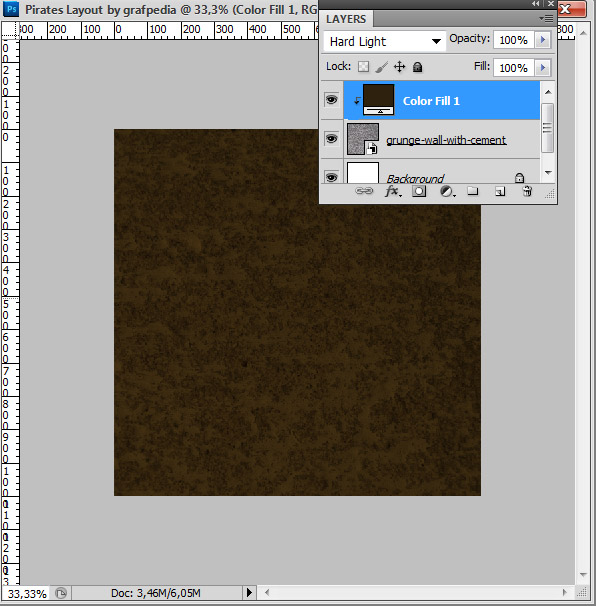Click the layers list scrollbar thumb
The width and height of the screenshot is (596, 606).
(547, 128)
